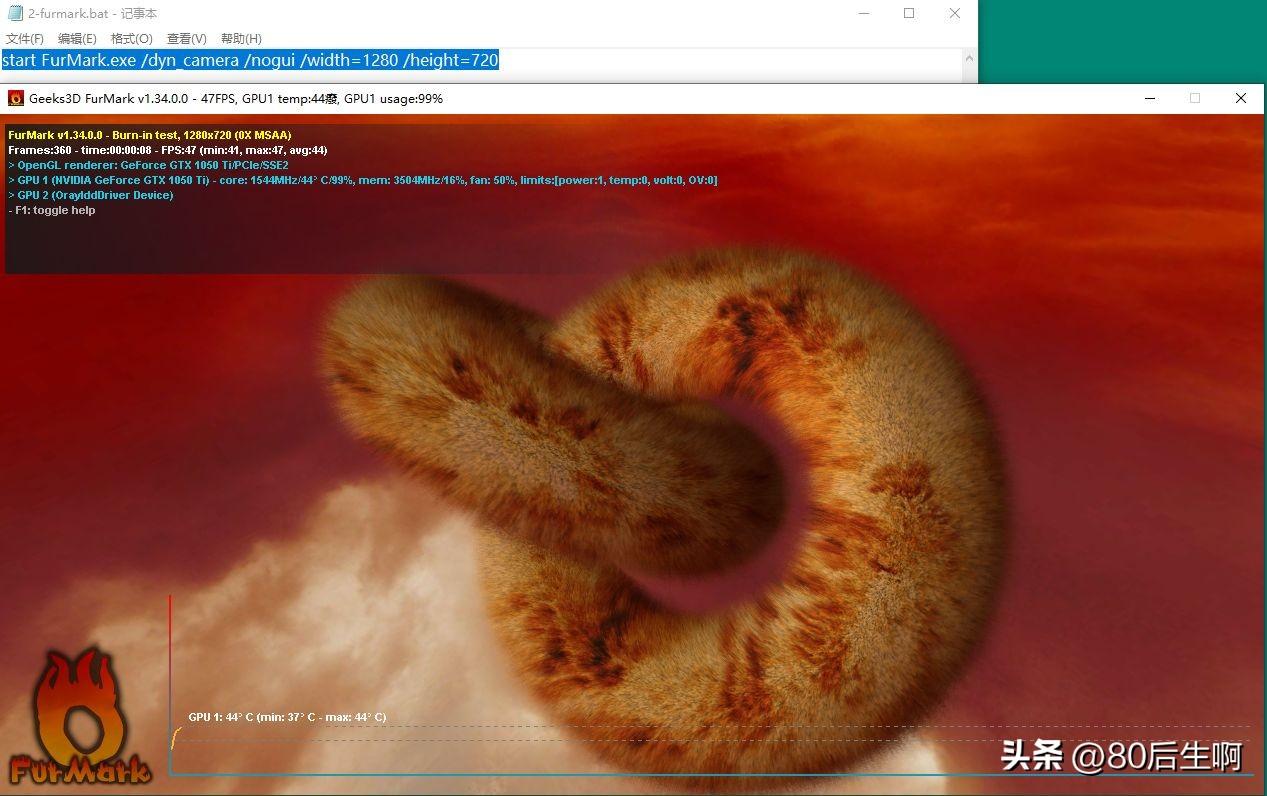
Task: Click the FurMark flame logo
Action: click(x=79, y=715)
